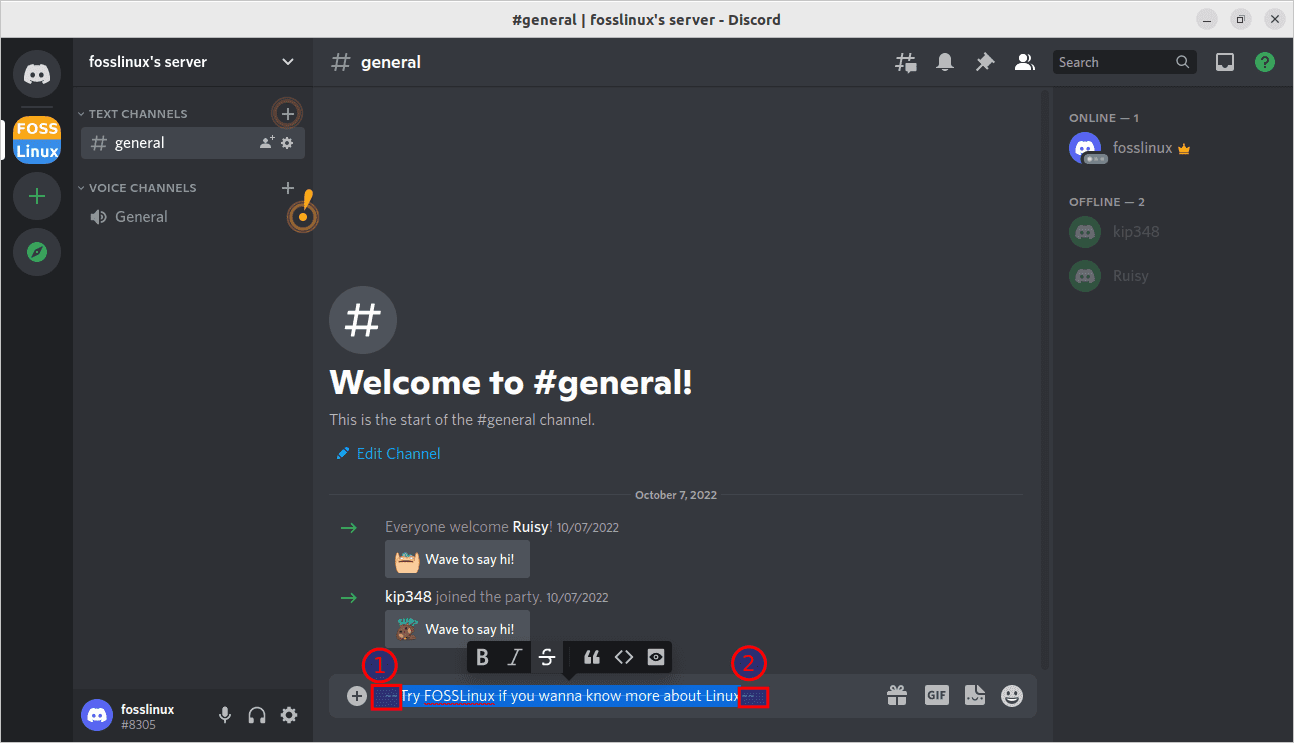Screen dimensions: 1294x743
Task: Click the Edit Channel link
Action: [x=389, y=454]
